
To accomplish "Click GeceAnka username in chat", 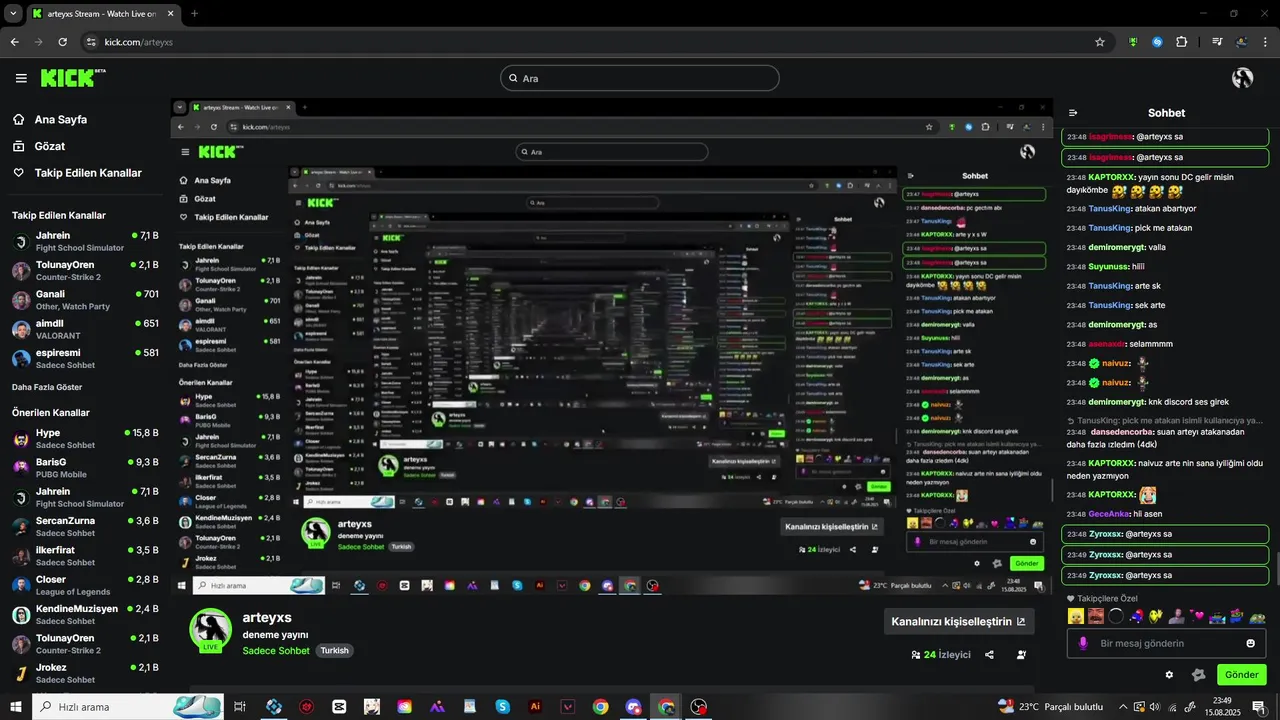I will 1109,514.
